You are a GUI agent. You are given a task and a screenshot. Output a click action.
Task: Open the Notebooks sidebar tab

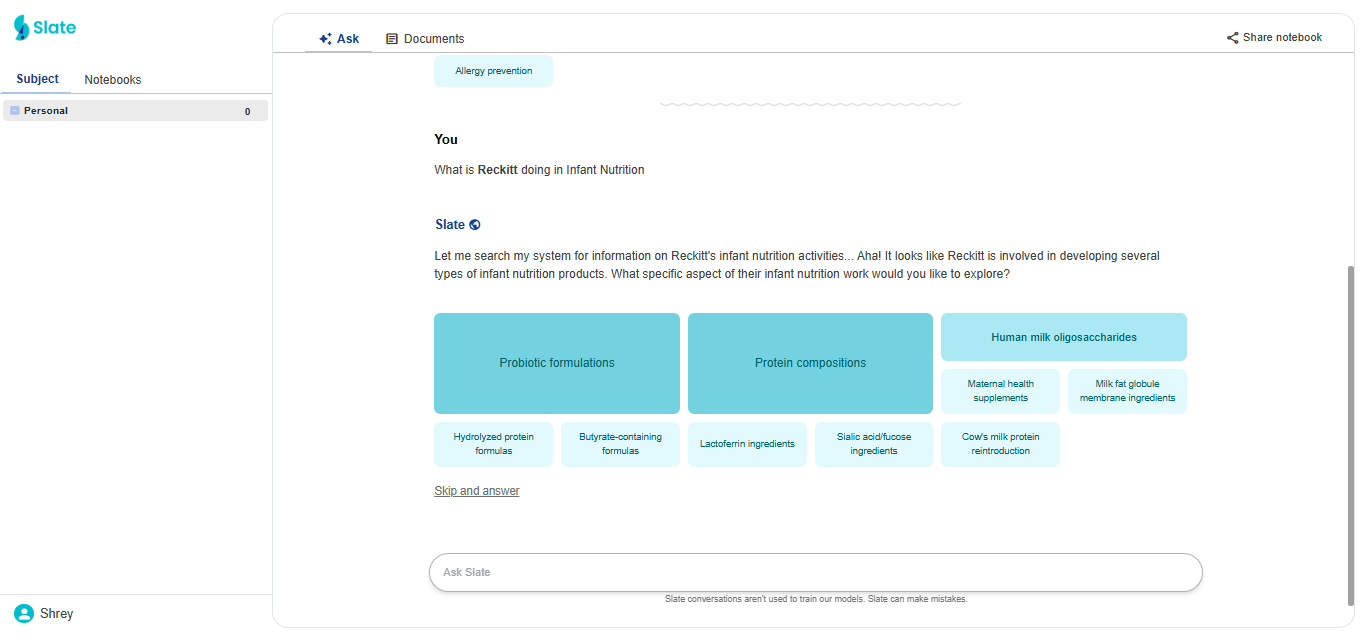(x=113, y=80)
